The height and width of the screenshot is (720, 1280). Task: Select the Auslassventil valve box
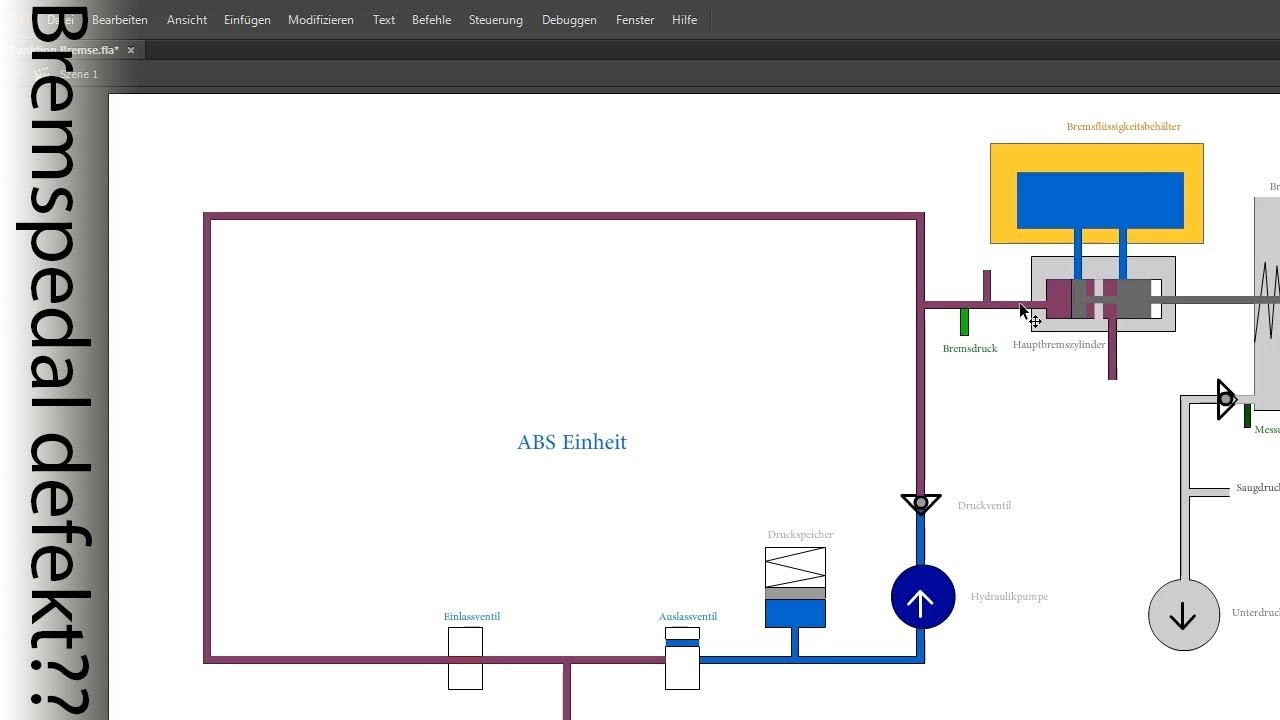pyautogui.click(x=683, y=658)
